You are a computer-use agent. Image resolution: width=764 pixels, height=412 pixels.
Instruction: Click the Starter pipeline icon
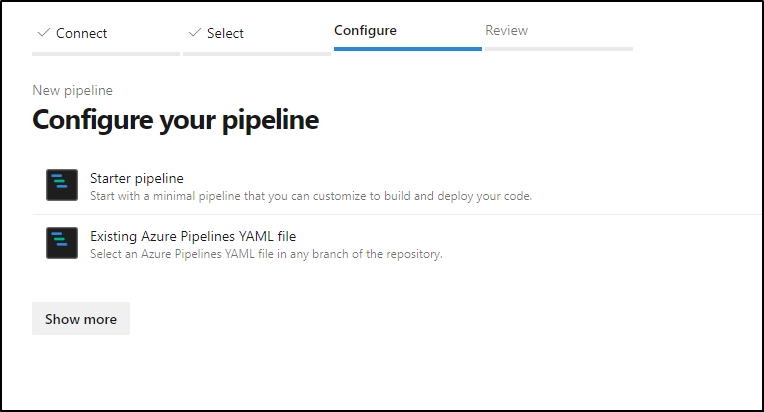[62, 185]
